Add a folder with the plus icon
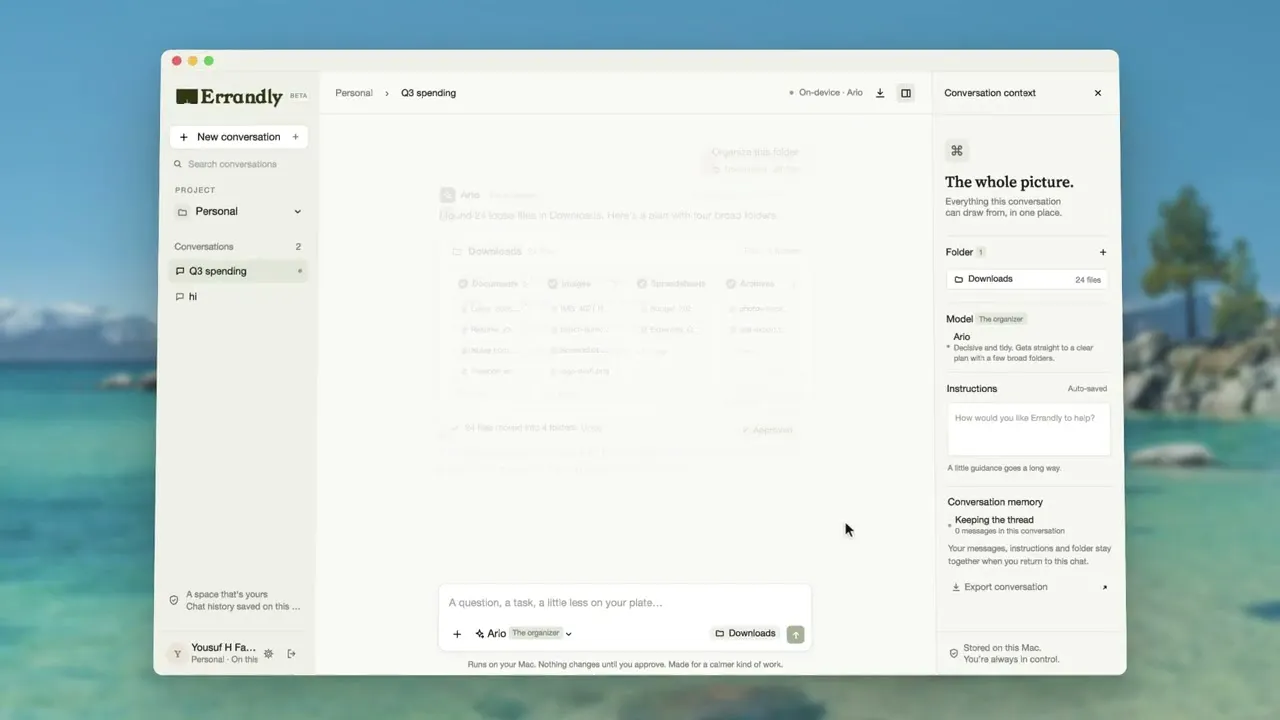Viewport: 1280px width, 720px height. 1103,252
